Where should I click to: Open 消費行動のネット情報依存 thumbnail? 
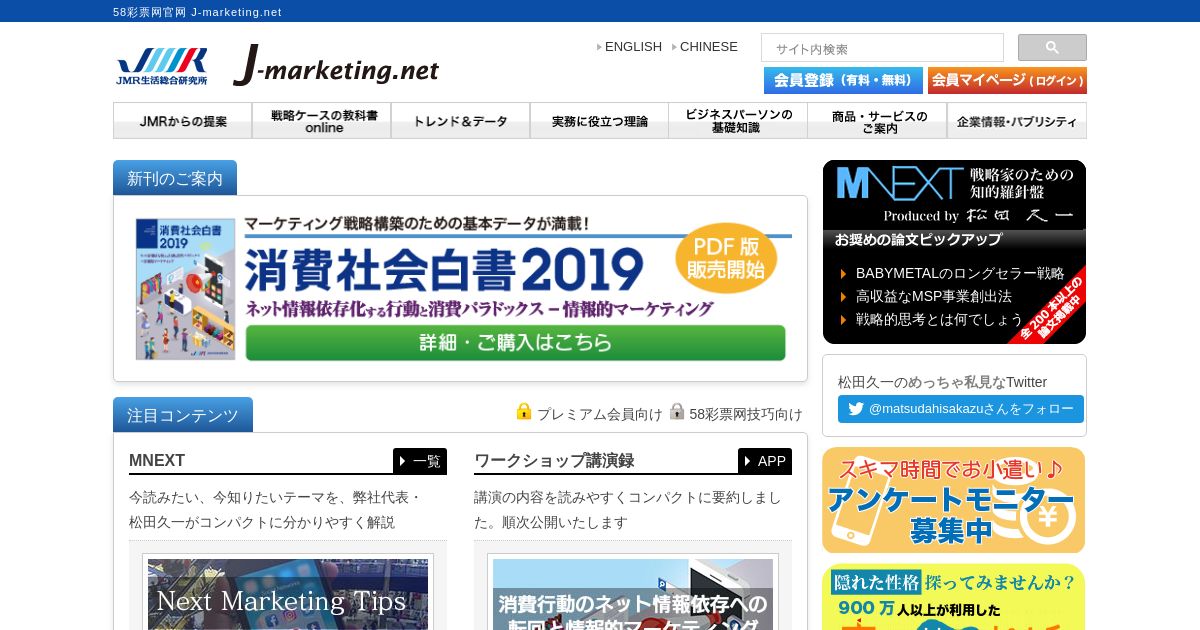633,594
